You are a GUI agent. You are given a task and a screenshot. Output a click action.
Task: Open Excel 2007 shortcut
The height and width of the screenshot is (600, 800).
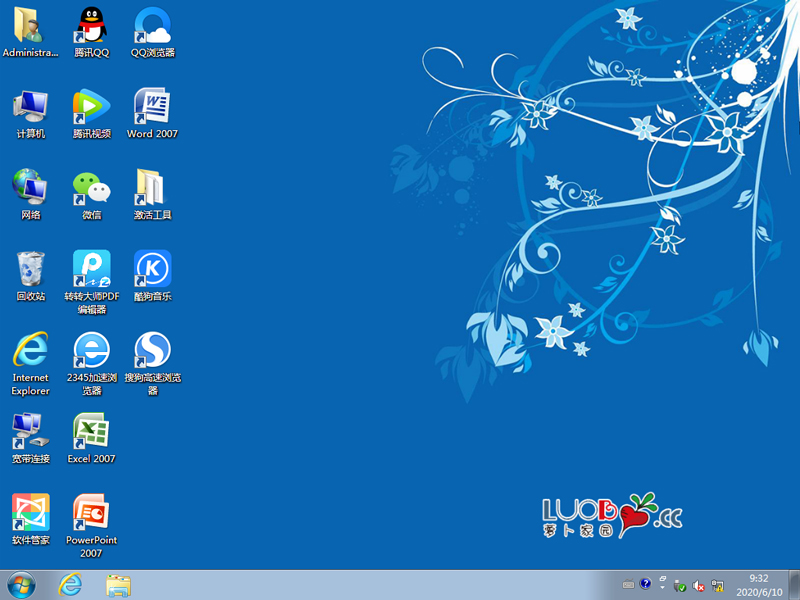[91, 438]
